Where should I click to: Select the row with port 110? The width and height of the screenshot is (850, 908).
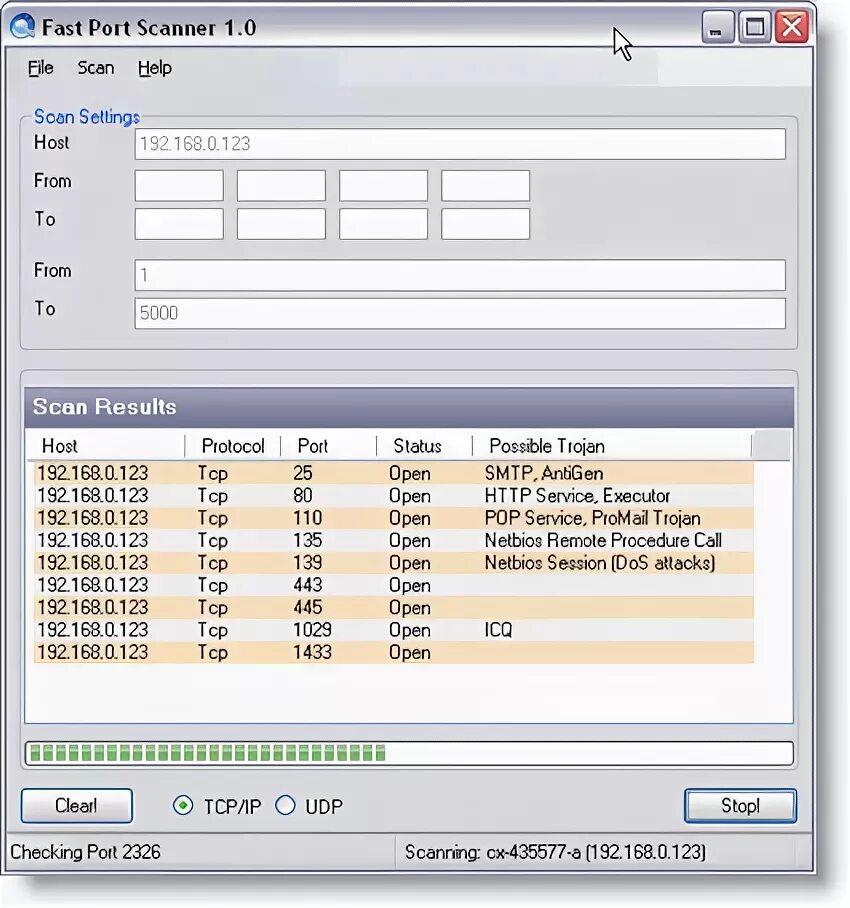(x=394, y=518)
